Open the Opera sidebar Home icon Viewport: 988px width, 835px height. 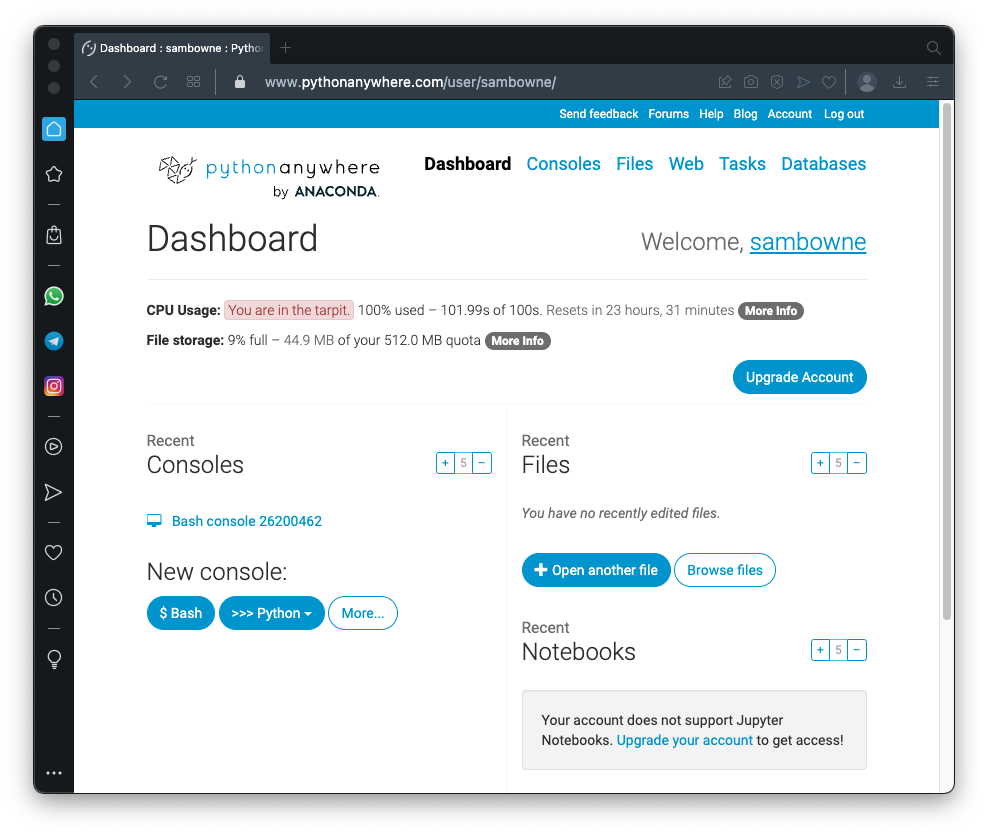tap(54, 129)
